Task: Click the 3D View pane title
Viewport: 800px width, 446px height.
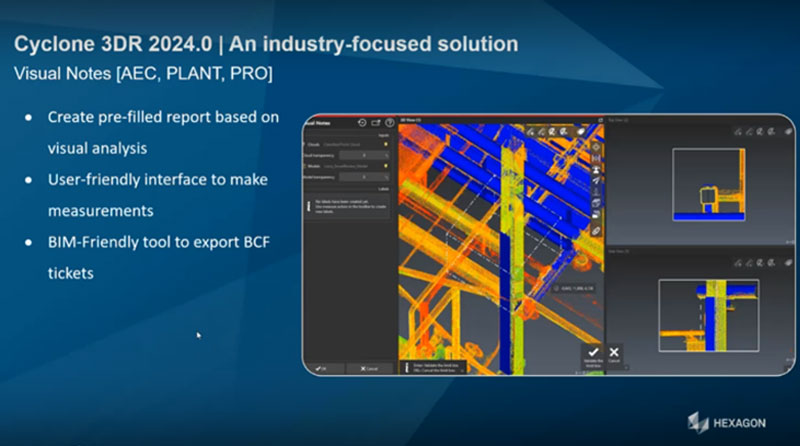Action: (411, 120)
